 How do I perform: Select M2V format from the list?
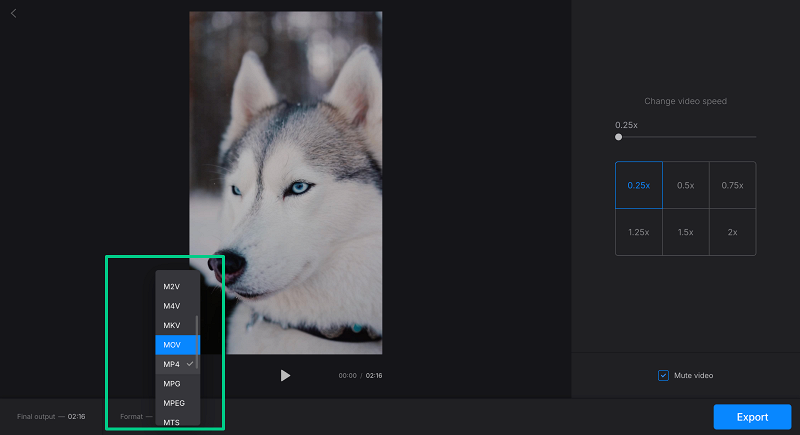coord(177,287)
